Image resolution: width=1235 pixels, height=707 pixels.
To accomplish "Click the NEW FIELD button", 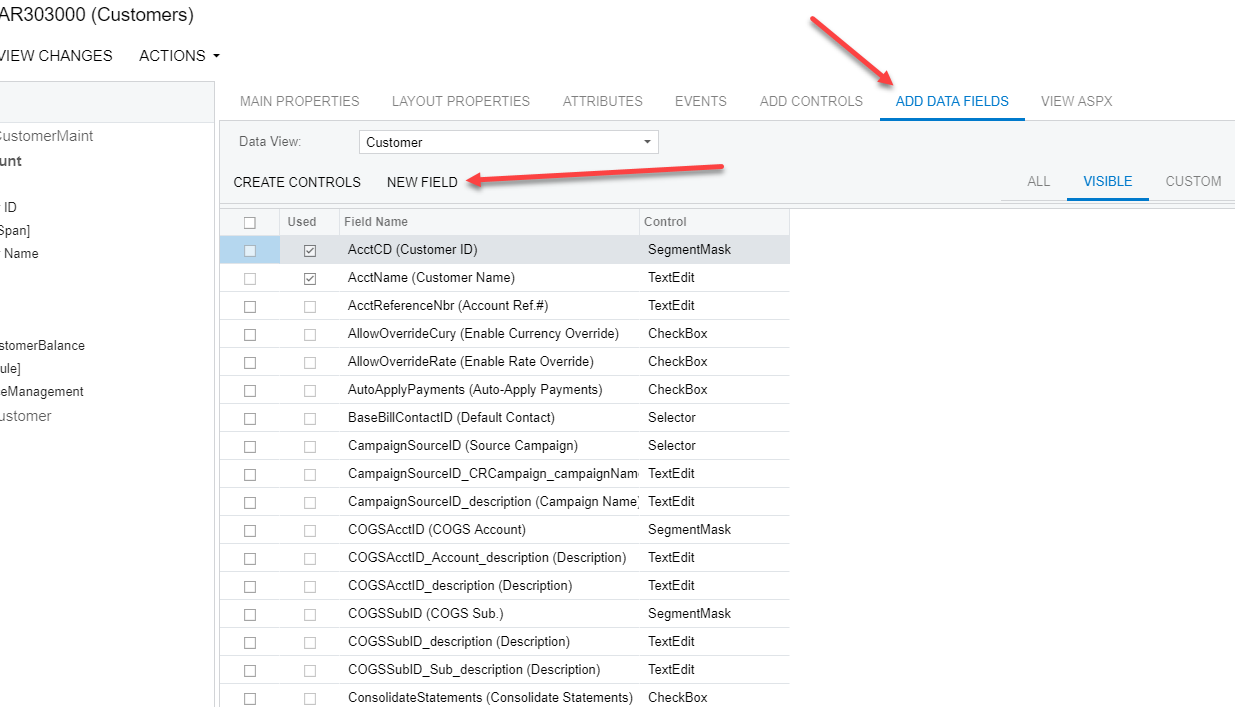I will [x=422, y=182].
